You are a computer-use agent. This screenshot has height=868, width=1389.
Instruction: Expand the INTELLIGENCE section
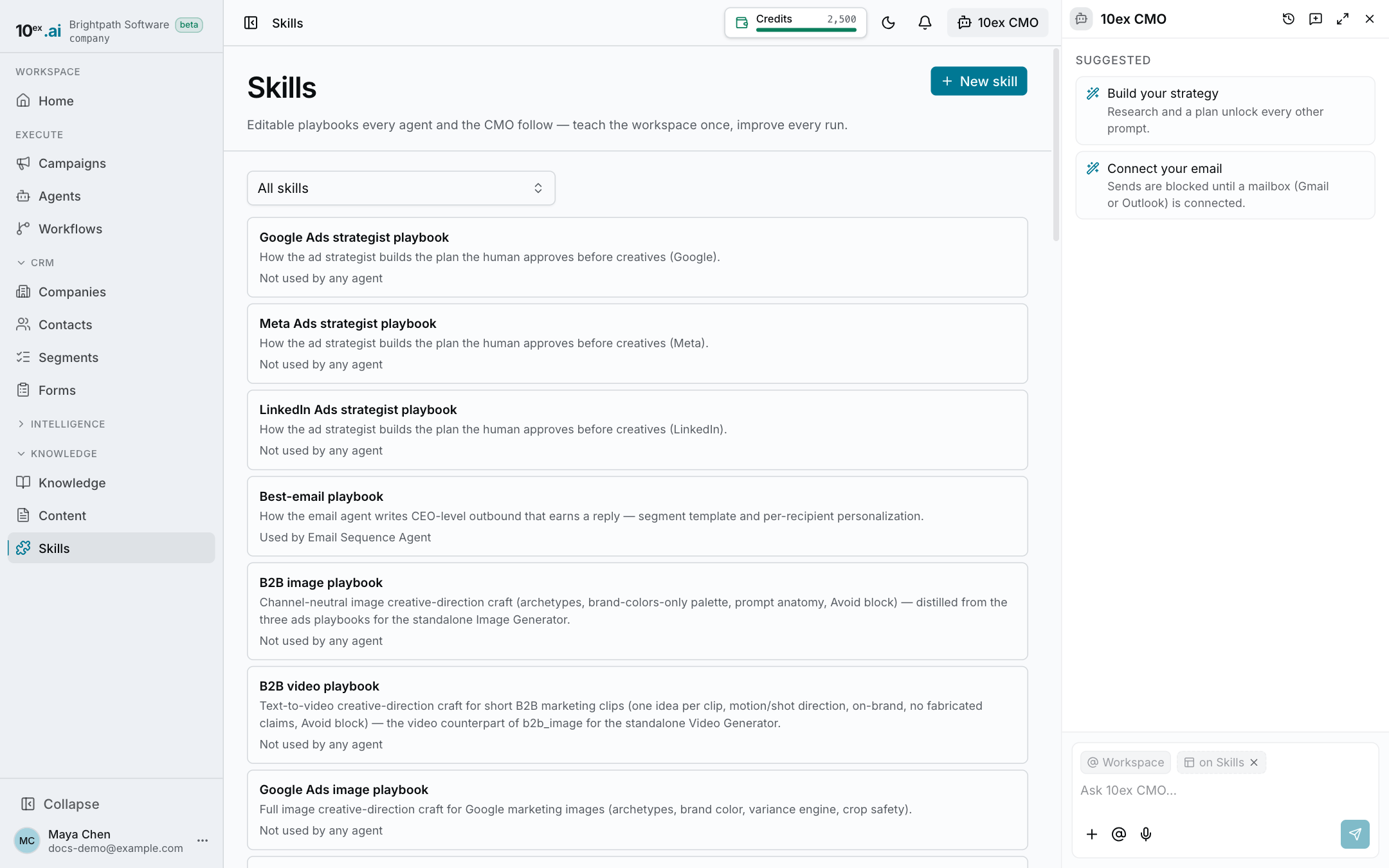pos(60,424)
